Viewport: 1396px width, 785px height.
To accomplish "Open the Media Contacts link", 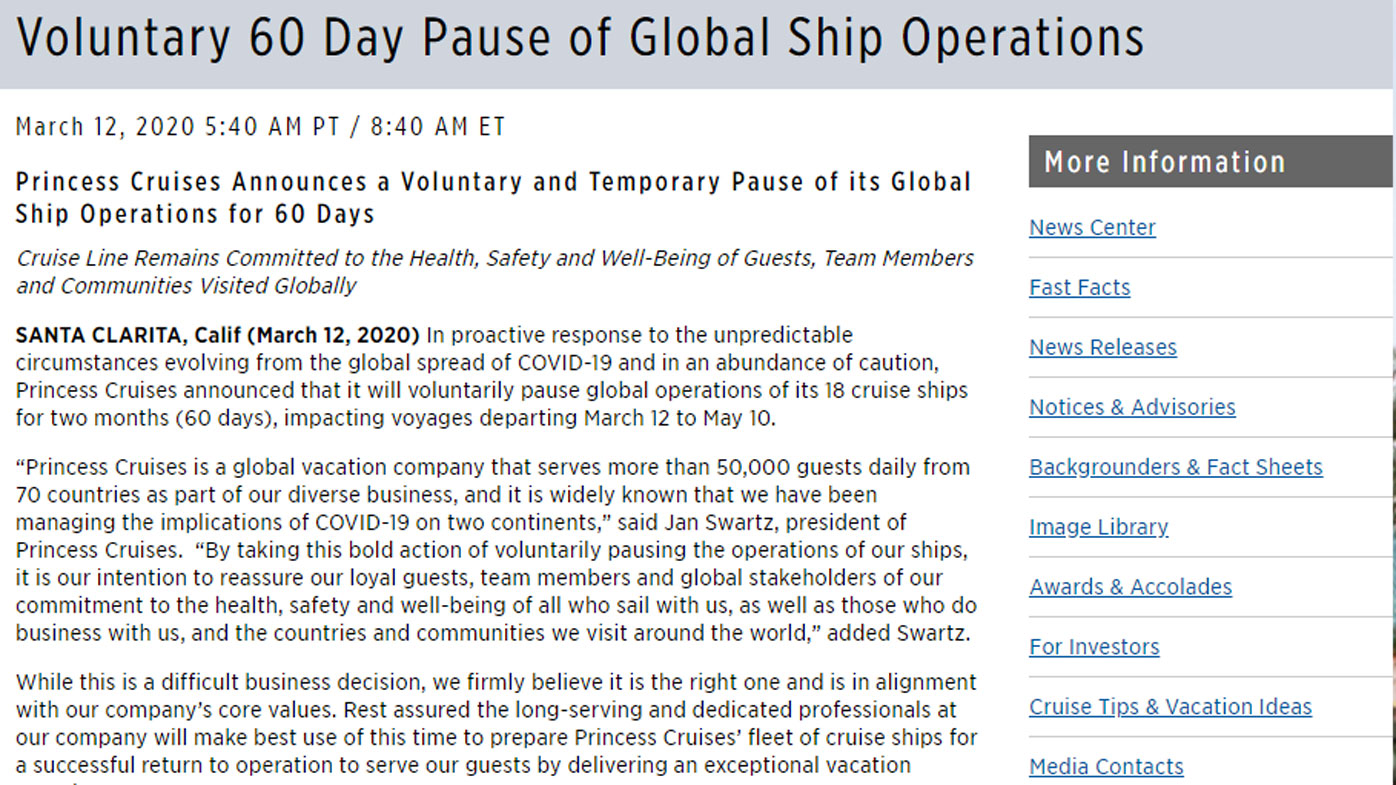I will point(1106,767).
